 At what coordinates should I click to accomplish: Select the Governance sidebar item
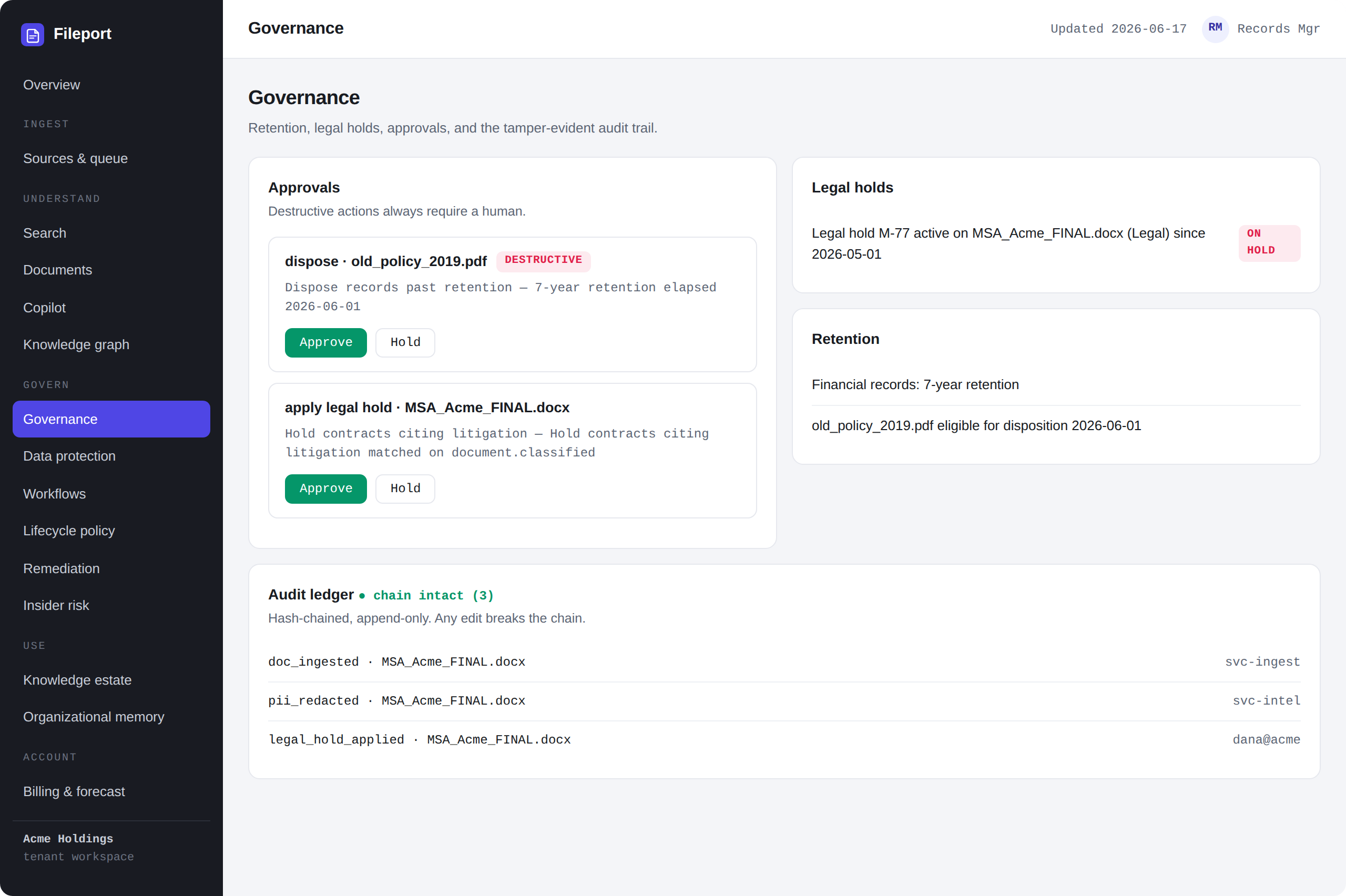(111, 419)
